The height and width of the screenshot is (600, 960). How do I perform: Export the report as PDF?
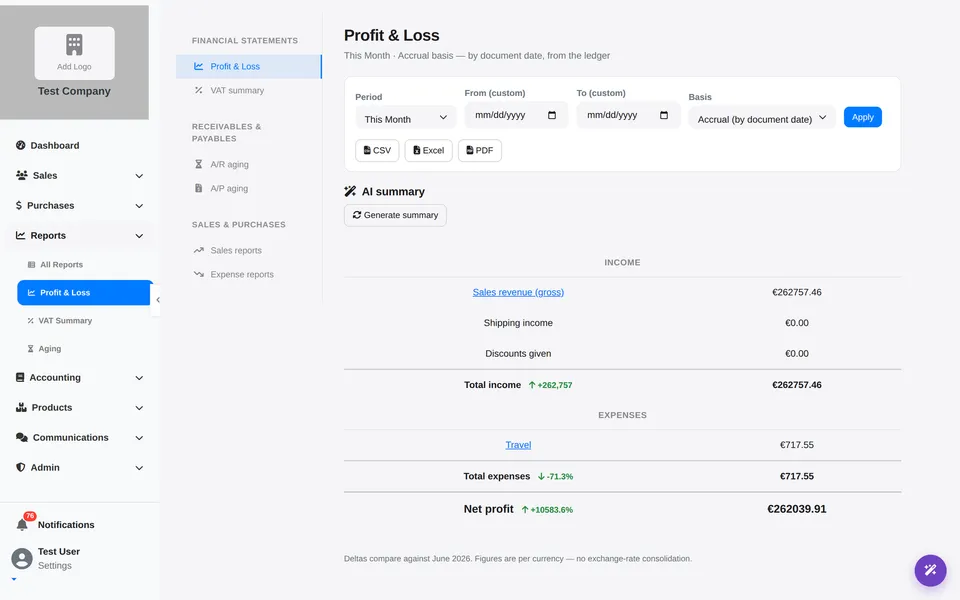(x=480, y=150)
